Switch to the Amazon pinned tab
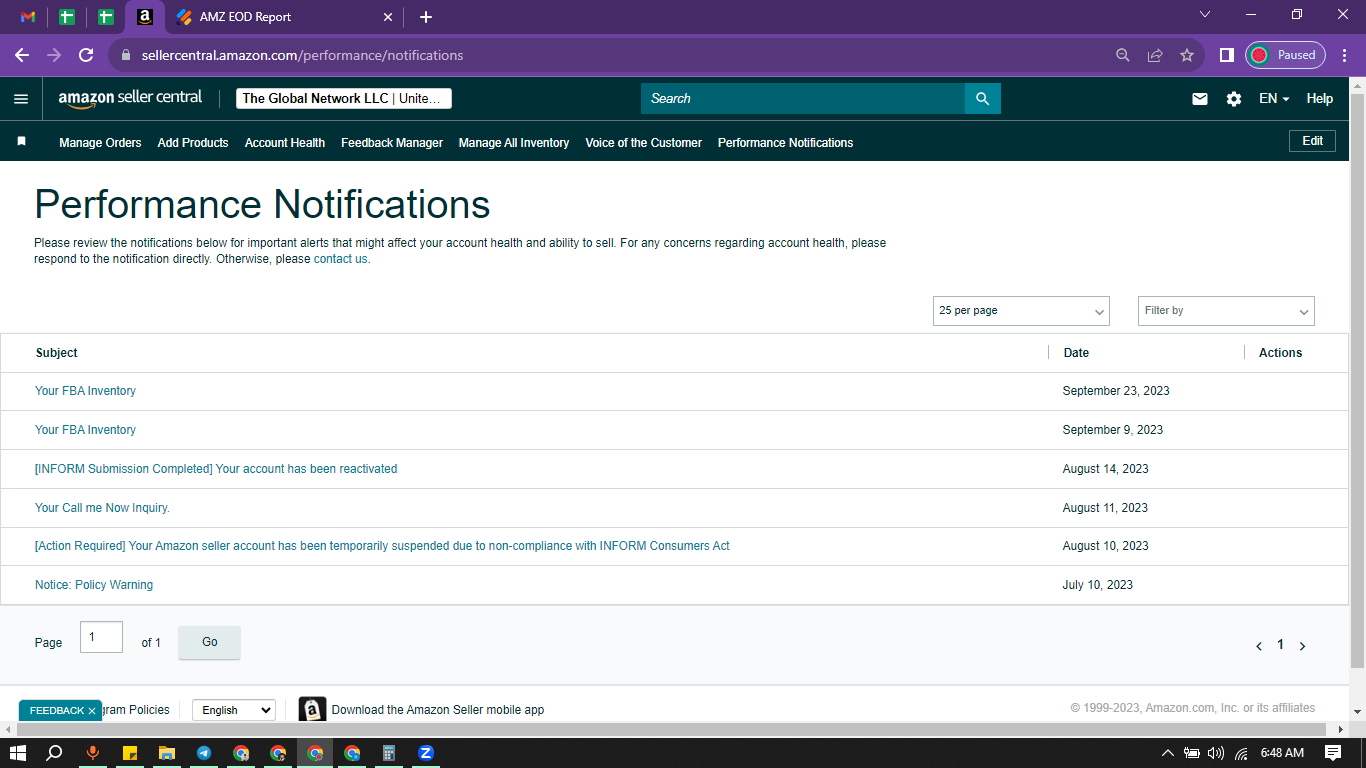Image resolution: width=1366 pixels, height=768 pixels. tap(145, 17)
